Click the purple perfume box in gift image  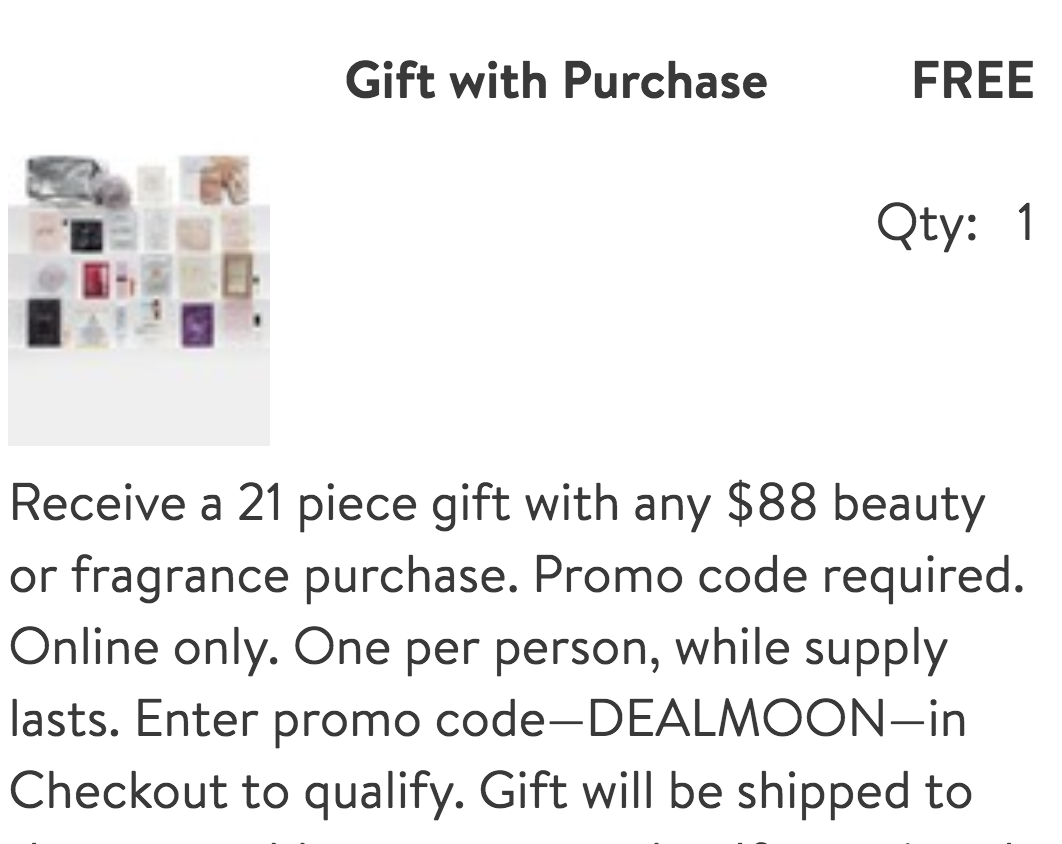pyautogui.click(x=198, y=325)
